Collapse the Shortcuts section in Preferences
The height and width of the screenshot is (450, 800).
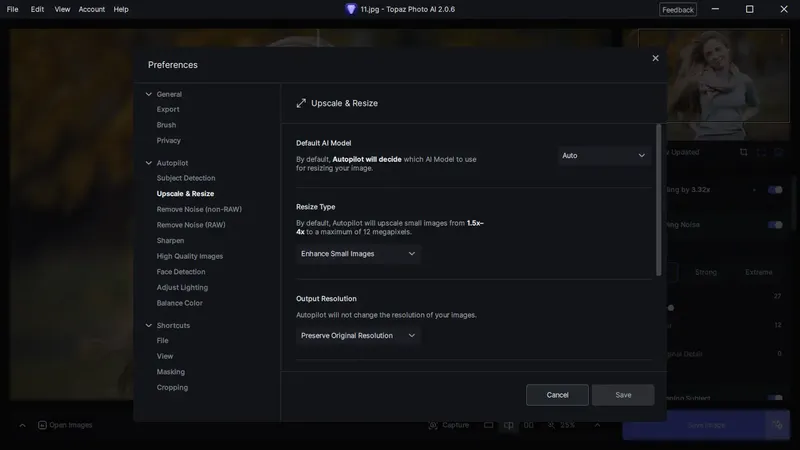pos(148,326)
